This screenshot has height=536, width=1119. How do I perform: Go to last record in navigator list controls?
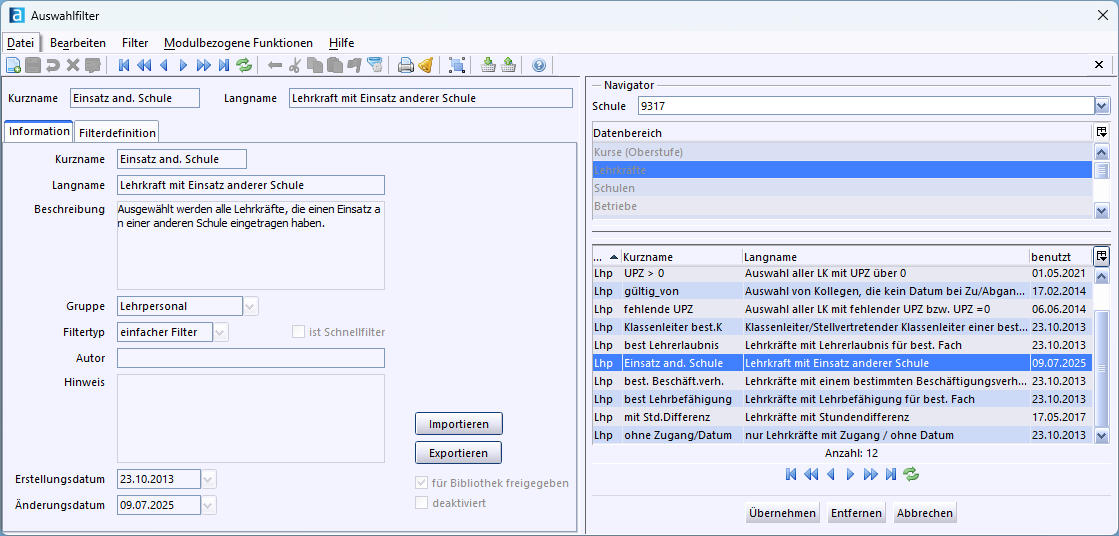(891, 474)
